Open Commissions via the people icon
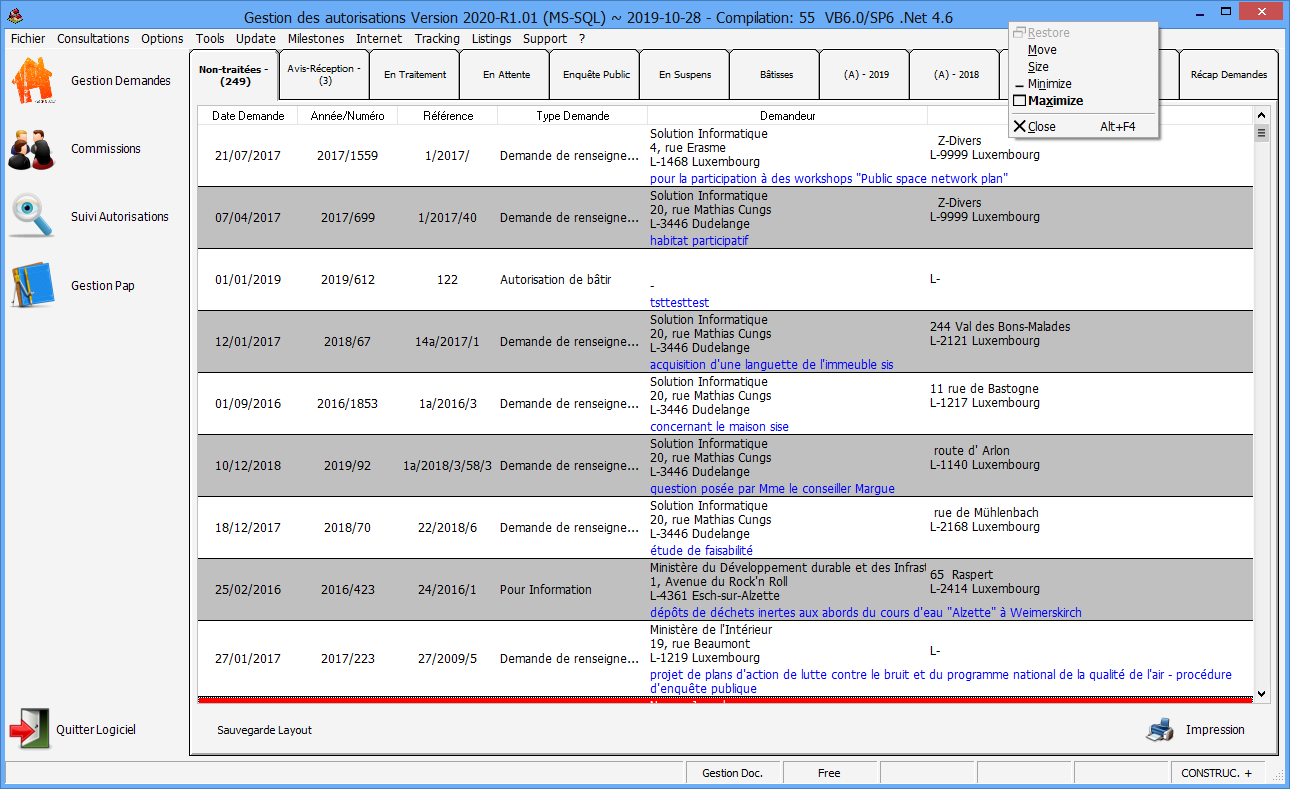This screenshot has height=789, width=1290. (32, 149)
